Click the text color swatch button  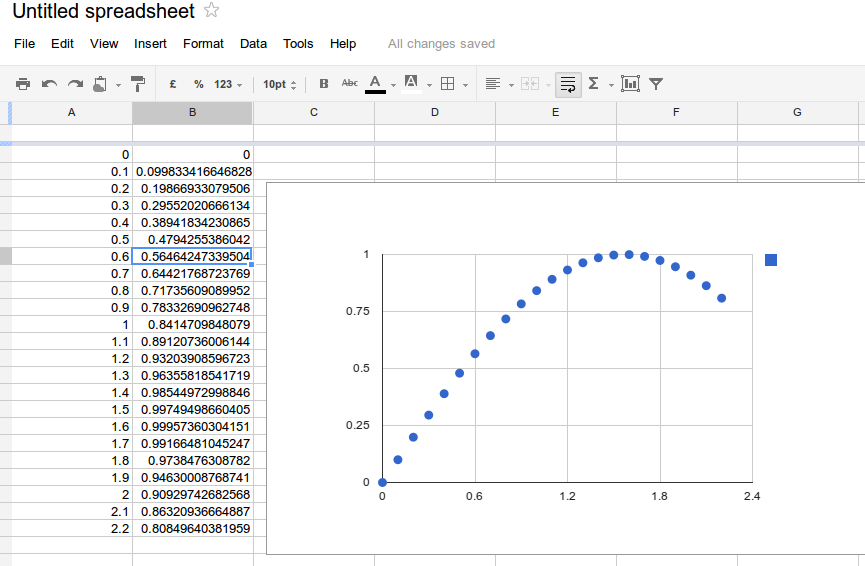(x=375, y=84)
